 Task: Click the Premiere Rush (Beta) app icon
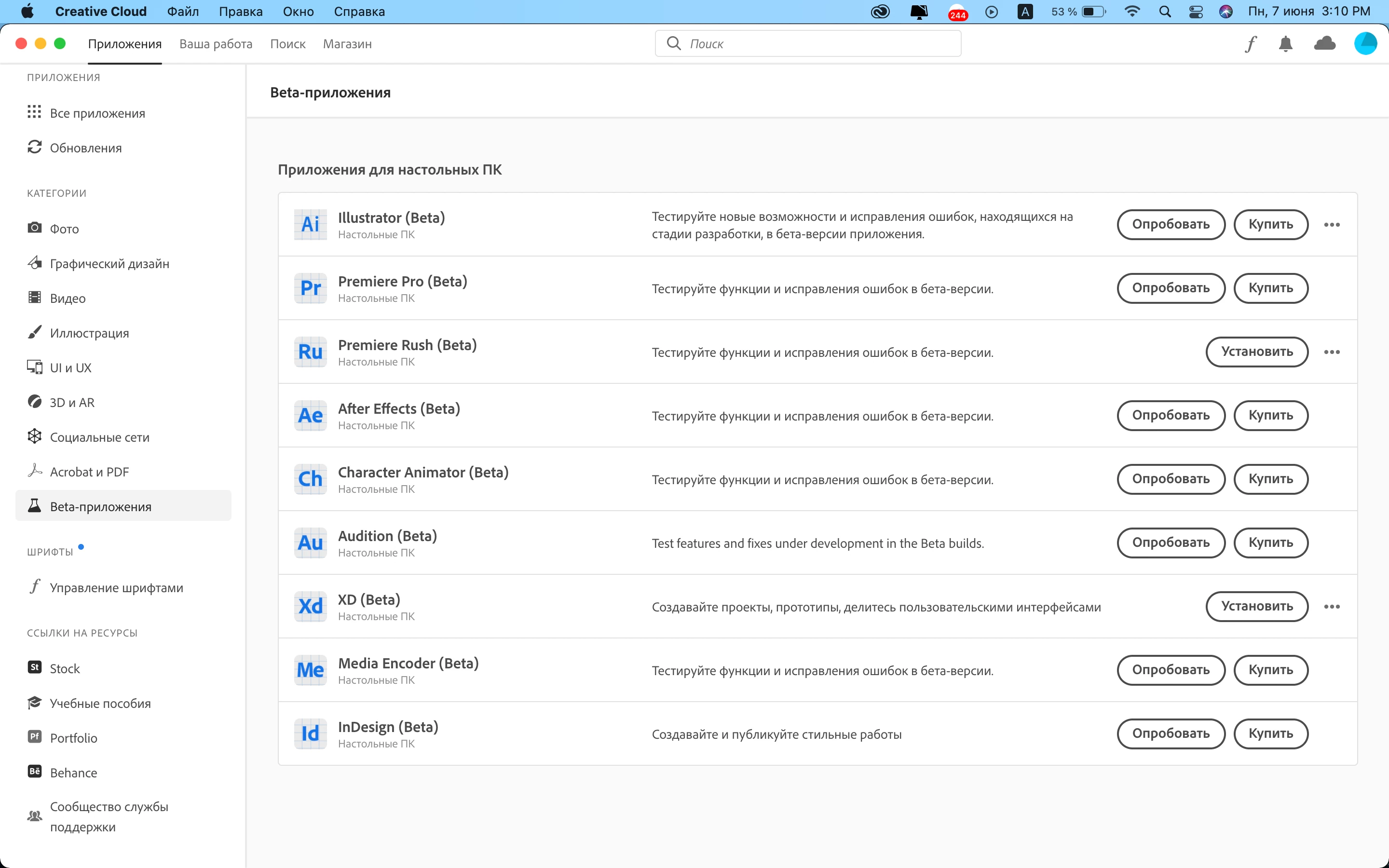311,352
